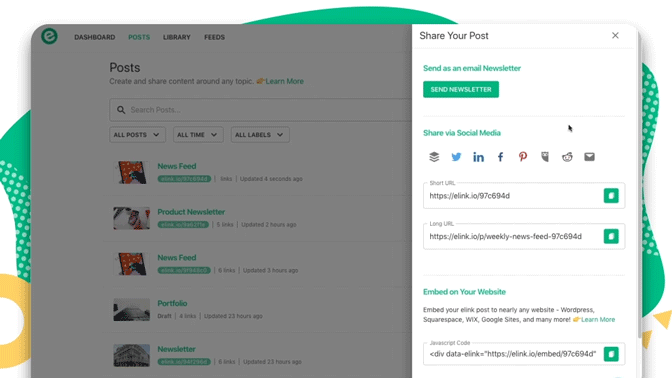Screen dimensions: 672x378
Task: Close the Share Your Post panel
Action: (x=615, y=36)
